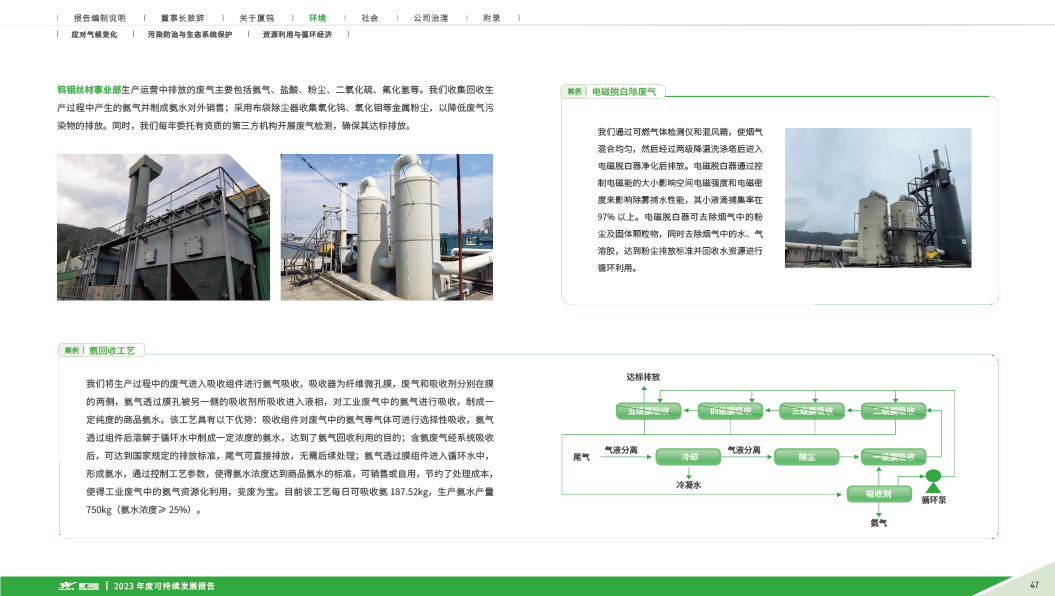Click the 氨回收工艺 case label
Image resolution: width=1055 pixels, height=596 pixels.
[x=116, y=350]
